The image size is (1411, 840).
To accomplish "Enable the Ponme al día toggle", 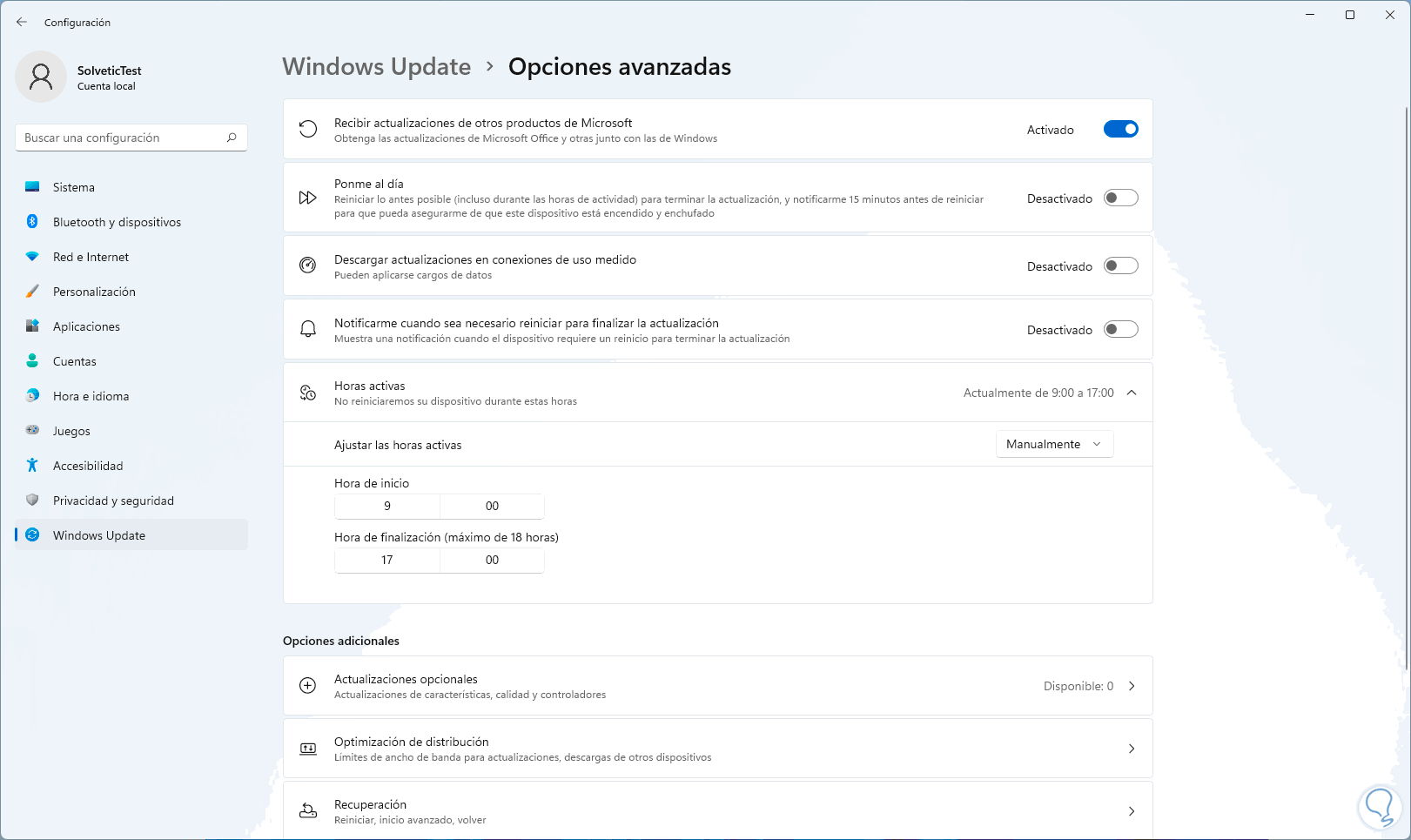I will click(1121, 198).
